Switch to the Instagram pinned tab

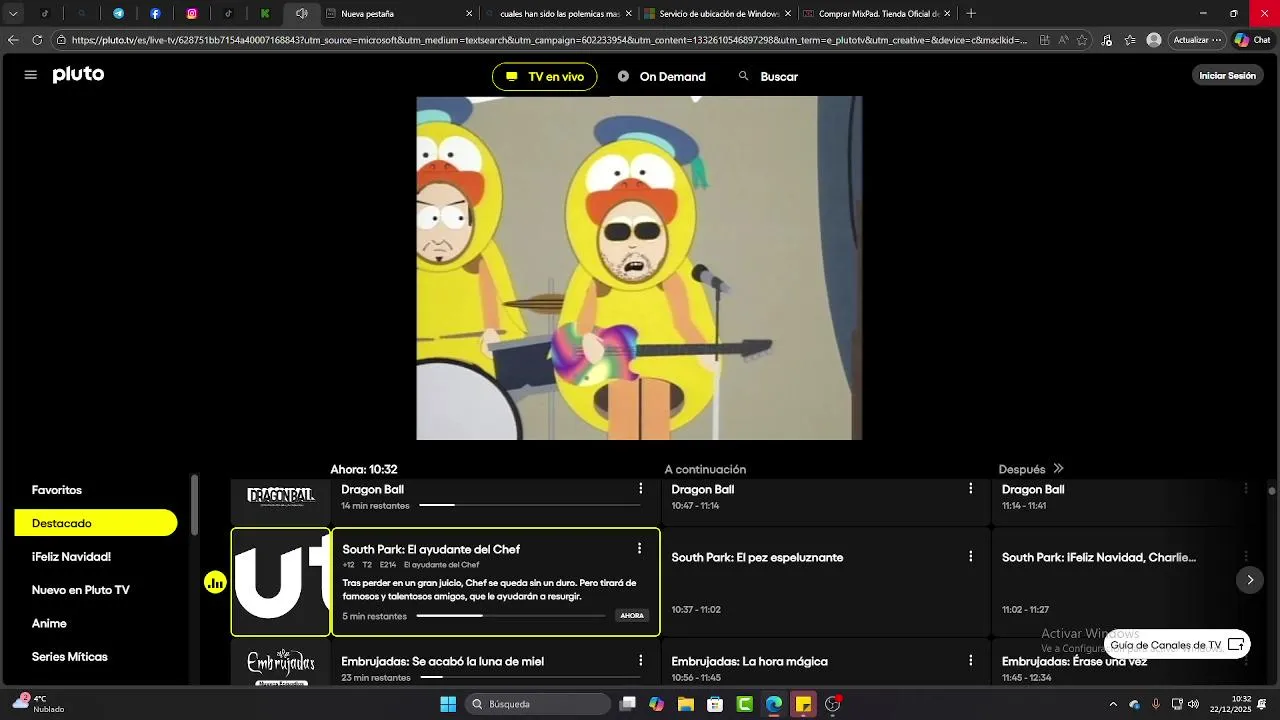[192, 14]
